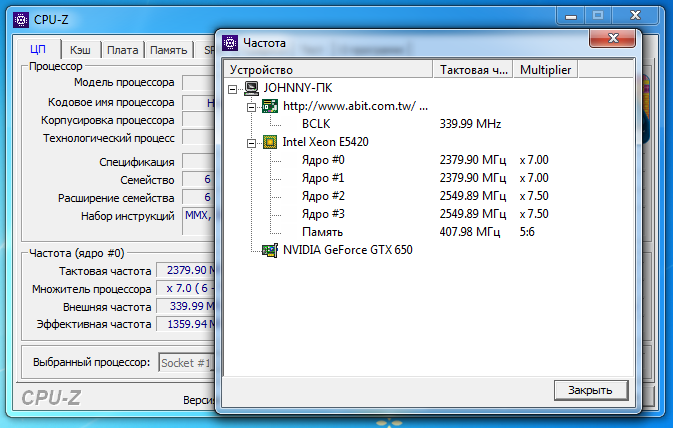Click the Закрыть button
This screenshot has width=673, height=428.
(591, 390)
